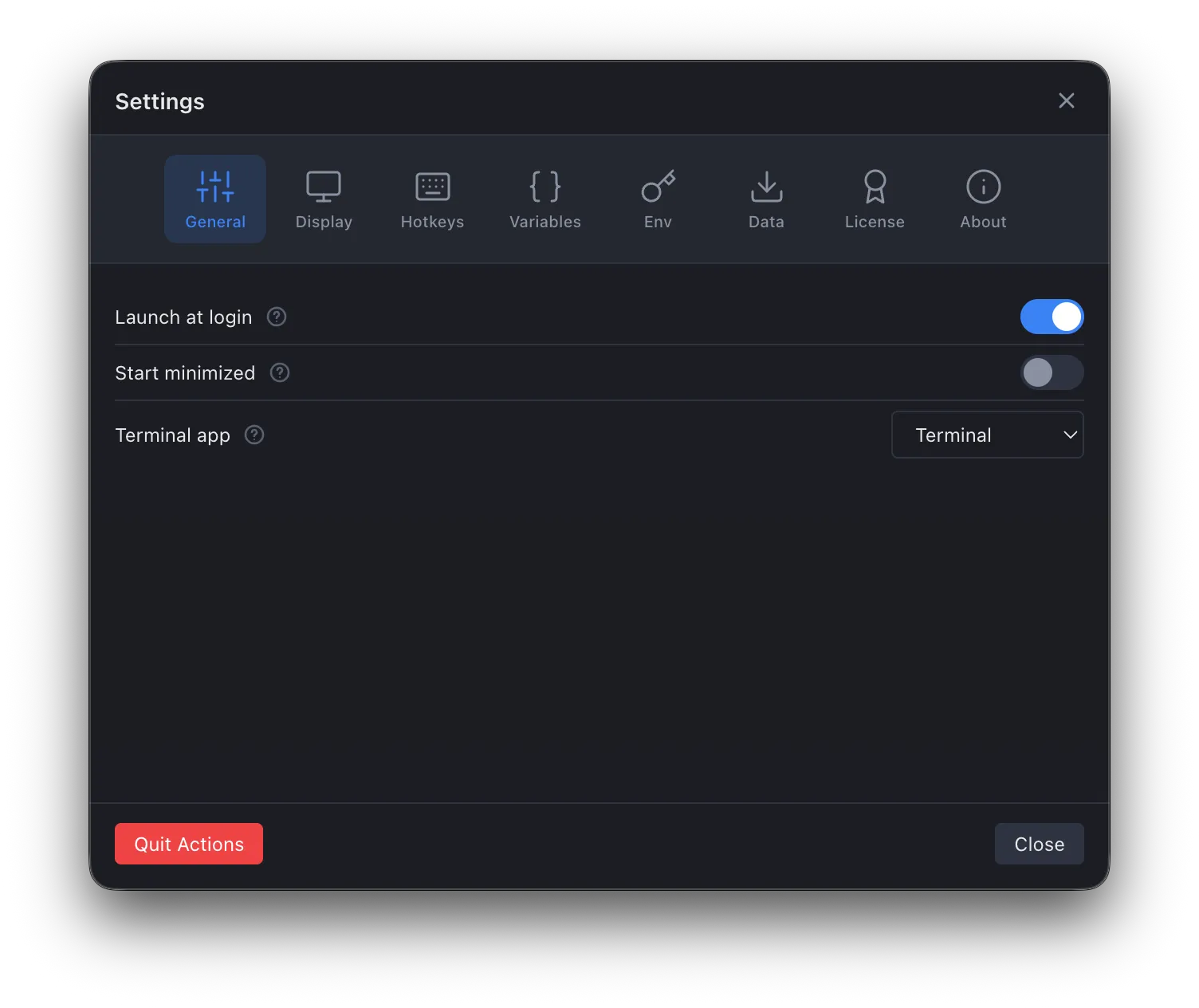Change the Terminal app selection
This screenshot has height=1008, width=1199.
pyautogui.click(x=987, y=435)
